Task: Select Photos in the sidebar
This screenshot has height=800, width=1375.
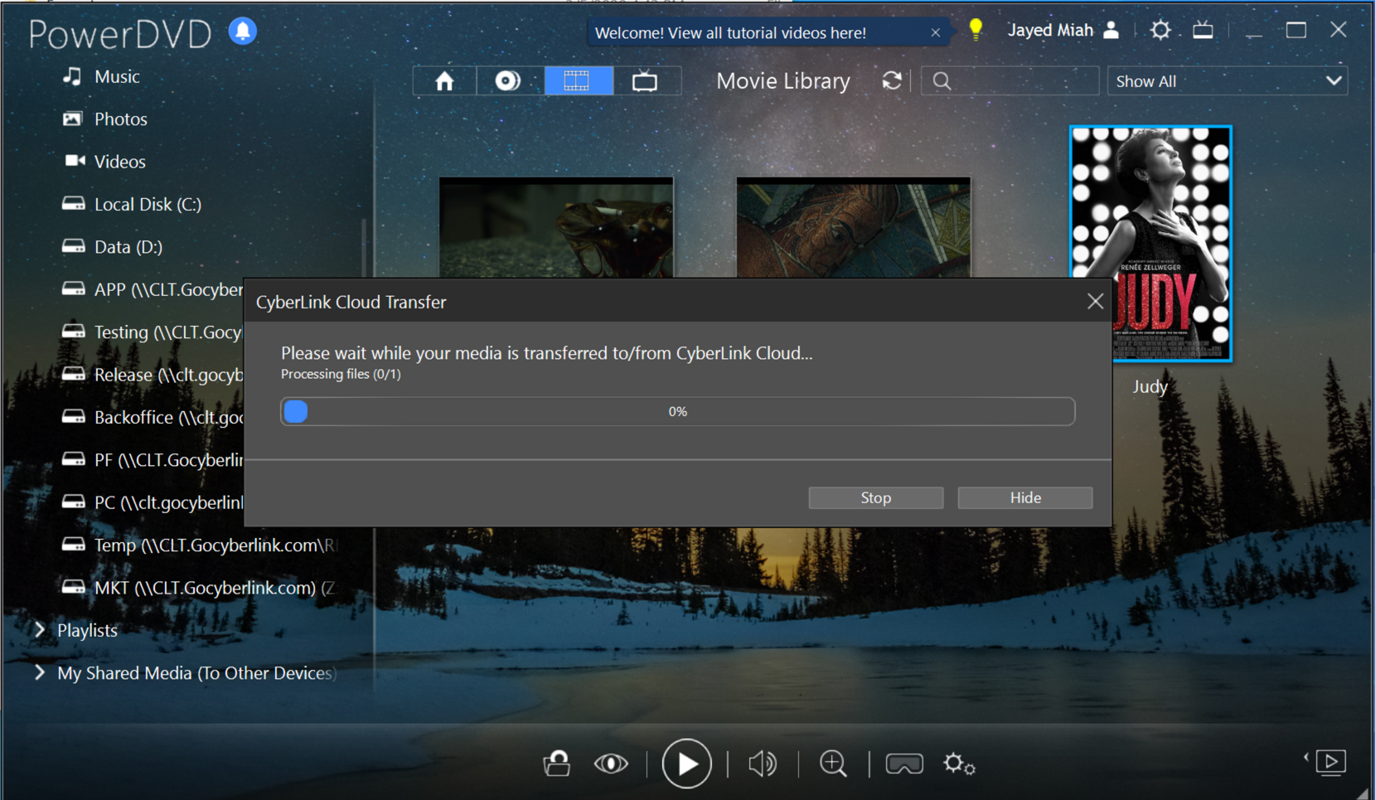Action: pyautogui.click(x=120, y=119)
